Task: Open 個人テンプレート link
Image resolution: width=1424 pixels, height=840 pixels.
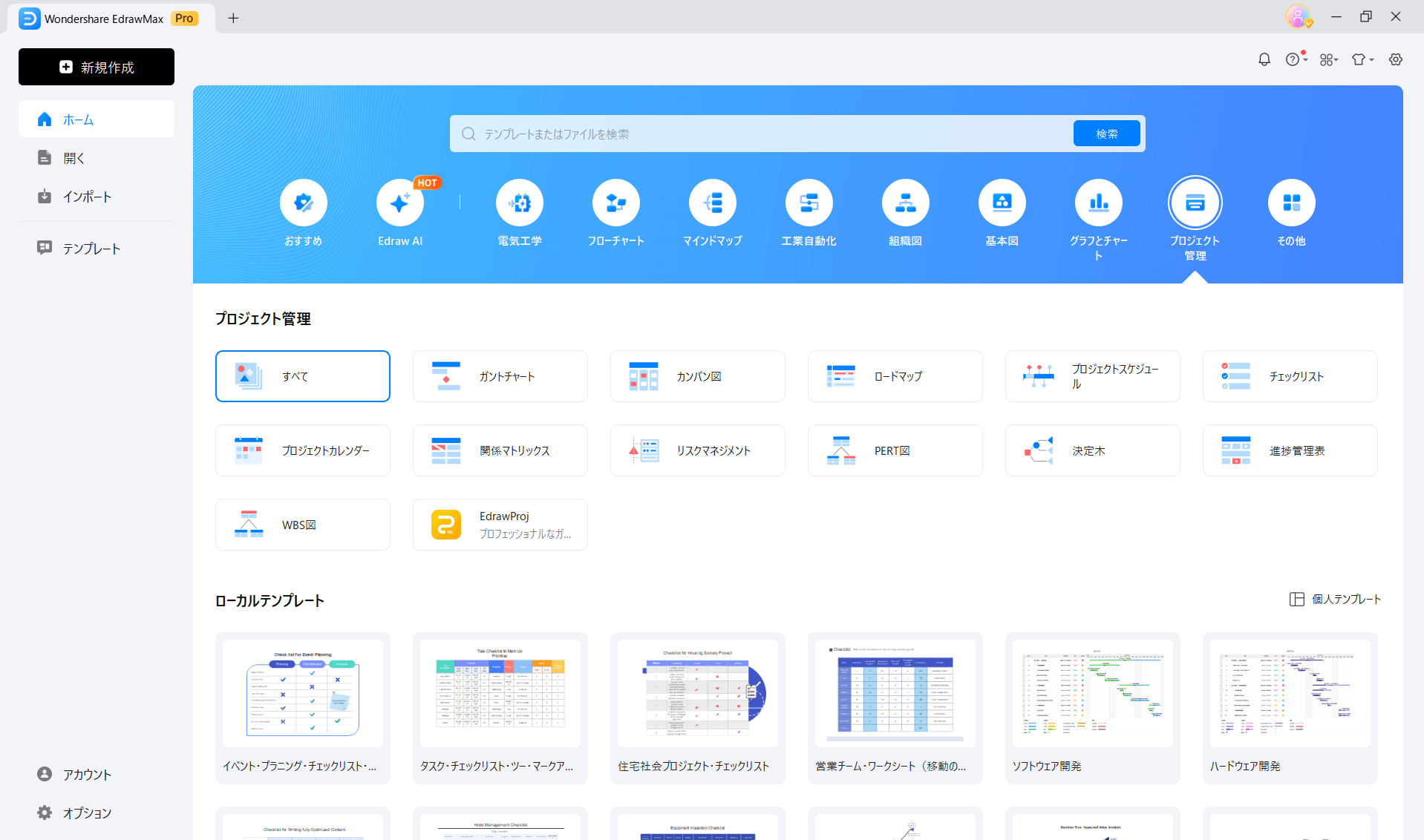Action: (x=1335, y=599)
